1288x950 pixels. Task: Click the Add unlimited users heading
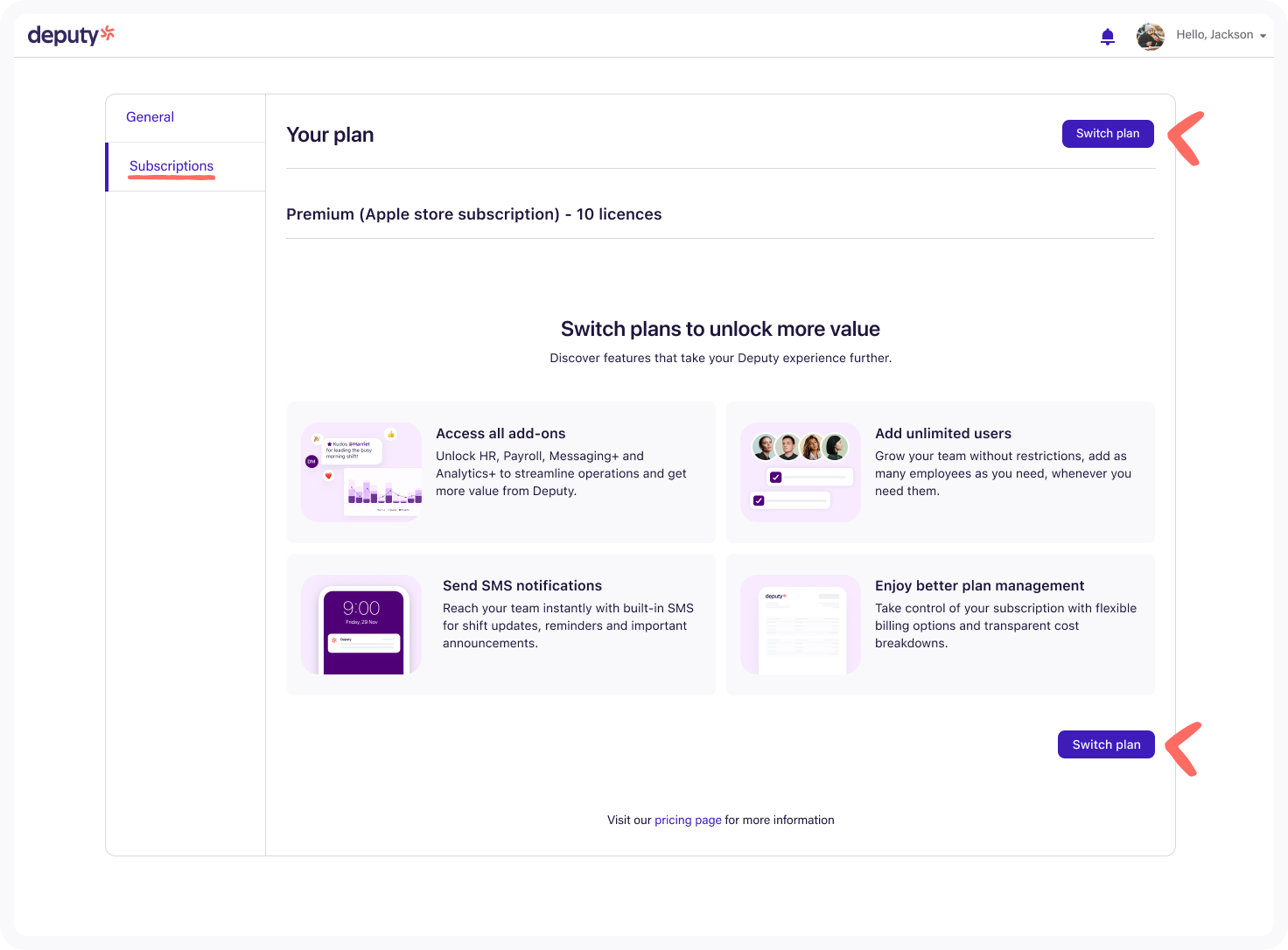pyautogui.click(x=943, y=434)
